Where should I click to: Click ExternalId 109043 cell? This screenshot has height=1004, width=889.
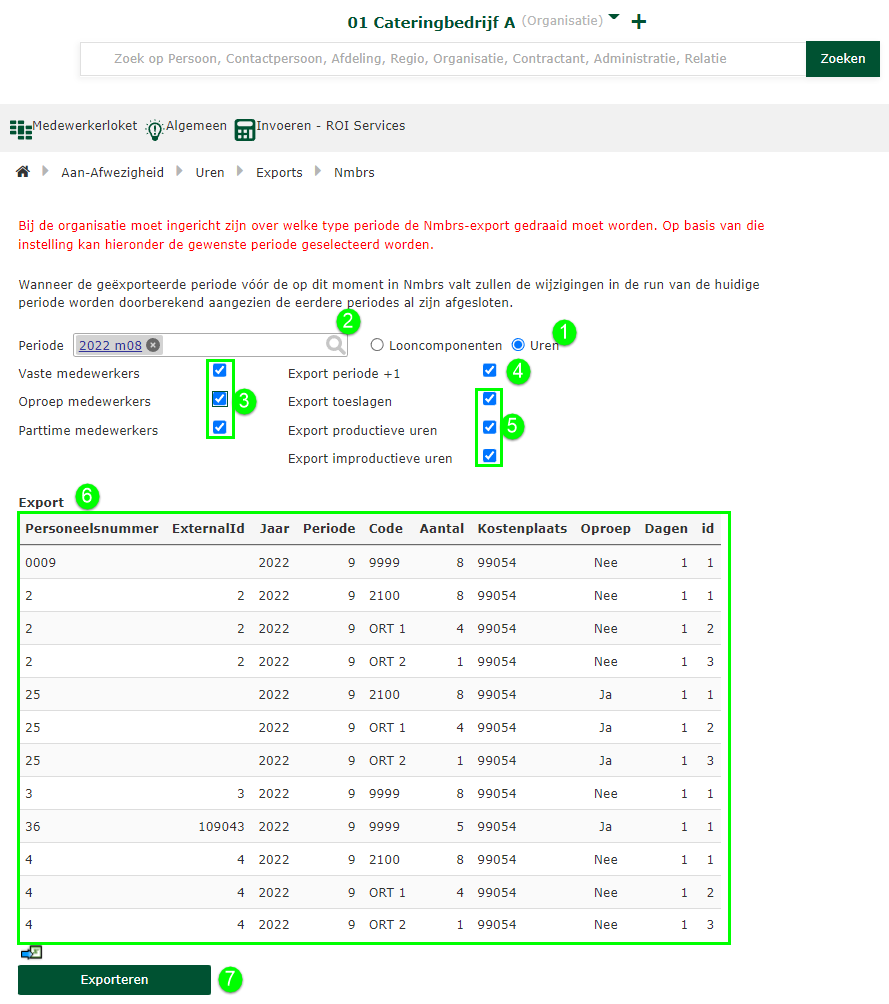click(x=222, y=827)
